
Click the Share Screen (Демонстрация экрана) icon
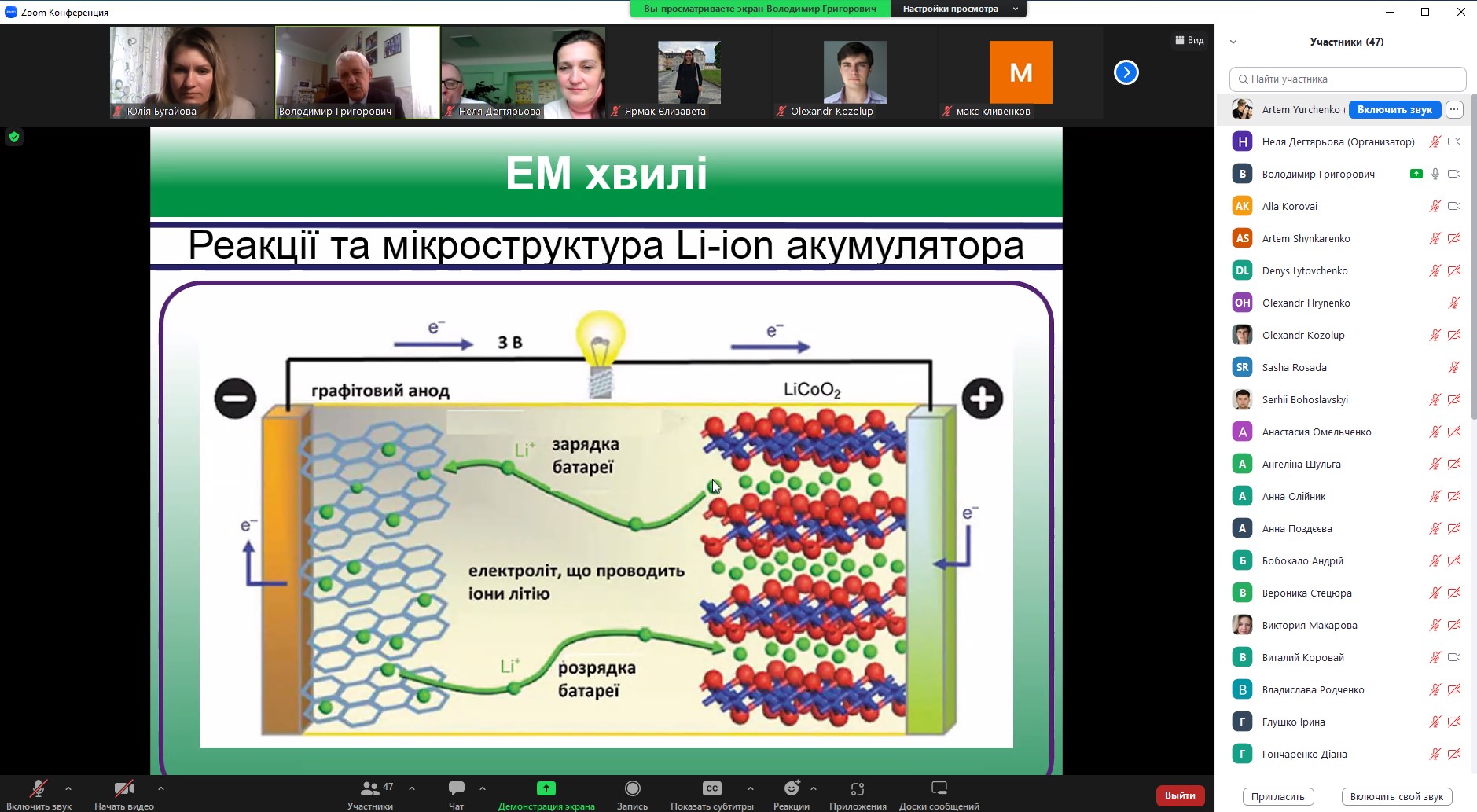tap(546, 788)
